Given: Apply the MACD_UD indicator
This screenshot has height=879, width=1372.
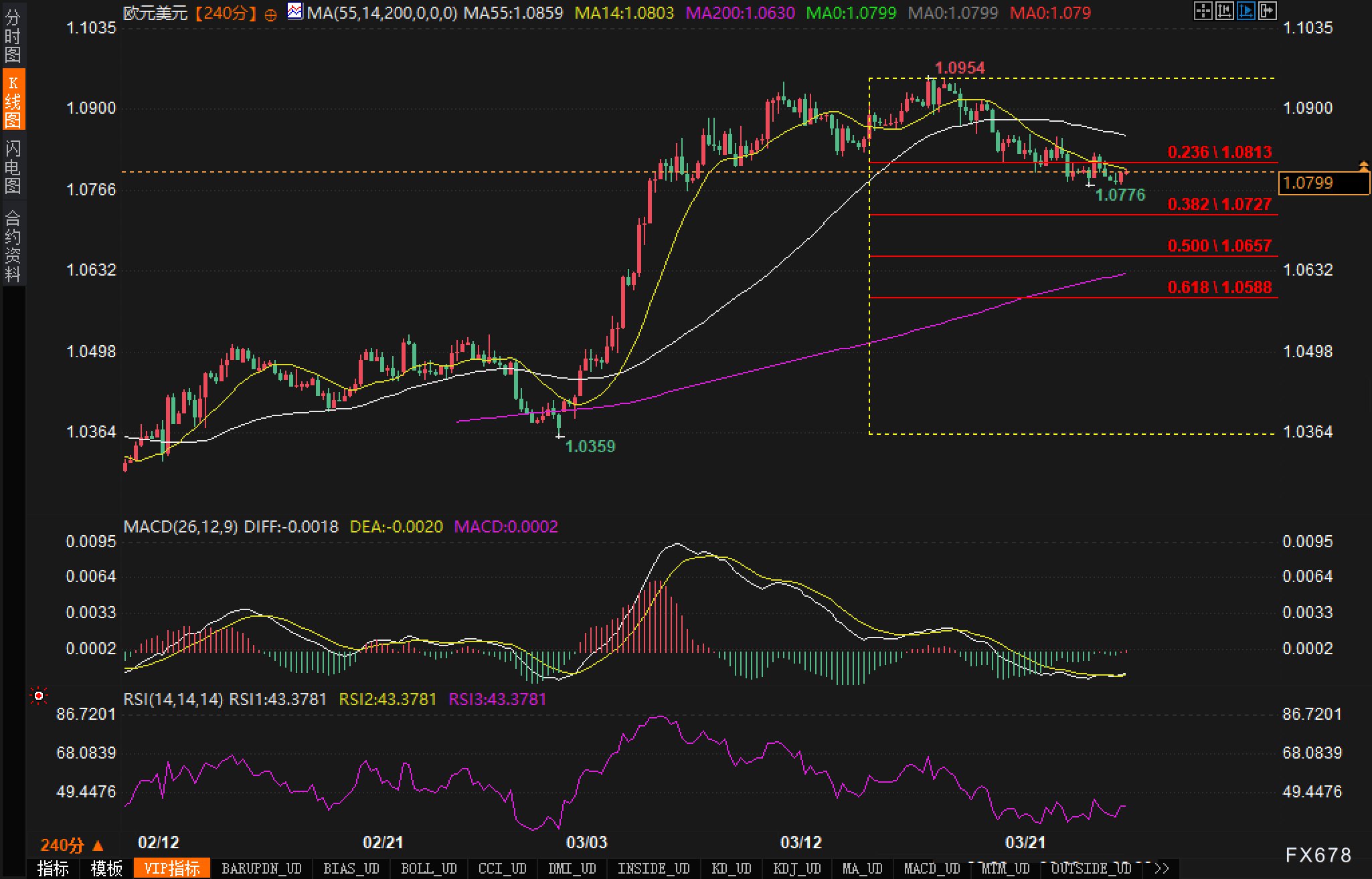Looking at the screenshot, I should click(932, 868).
